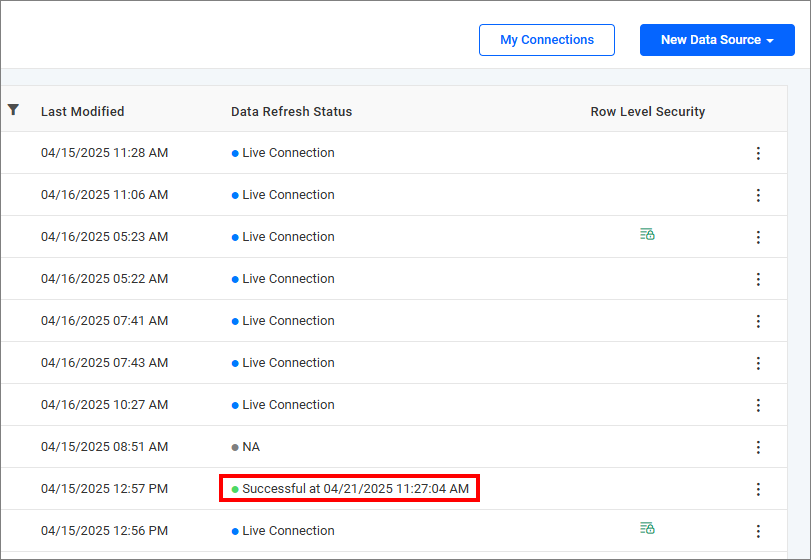The image size is (811, 560).
Task: Expand the New Data Source dropdown
Action: (x=717, y=40)
